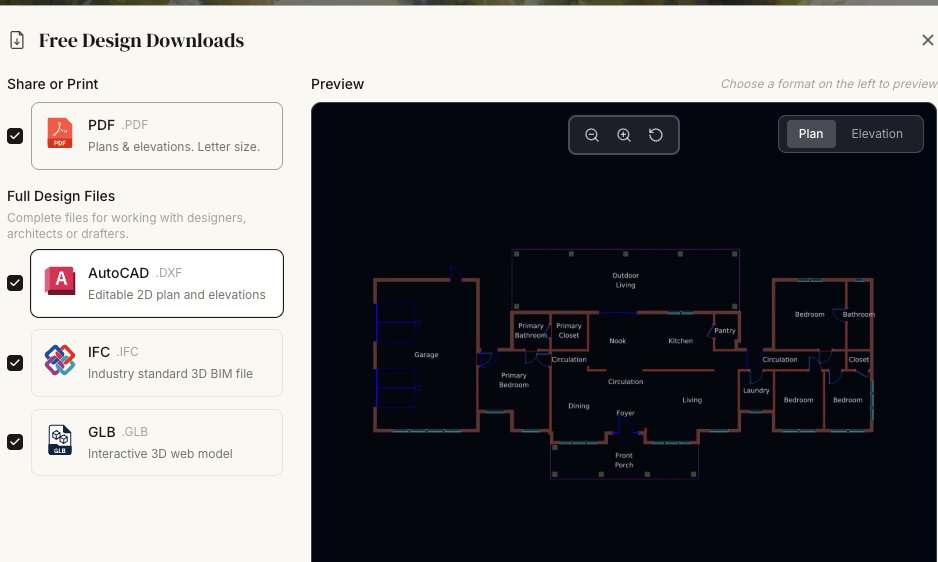
Task: Click the AutoCAD red A icon
Action: point(60,280)
